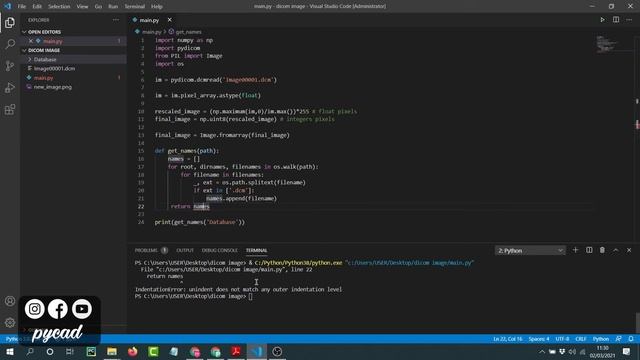This screenshot has width=640, height=360.
Task: Open the Explorer view in activity bar
Action: [x=10, y=22]
